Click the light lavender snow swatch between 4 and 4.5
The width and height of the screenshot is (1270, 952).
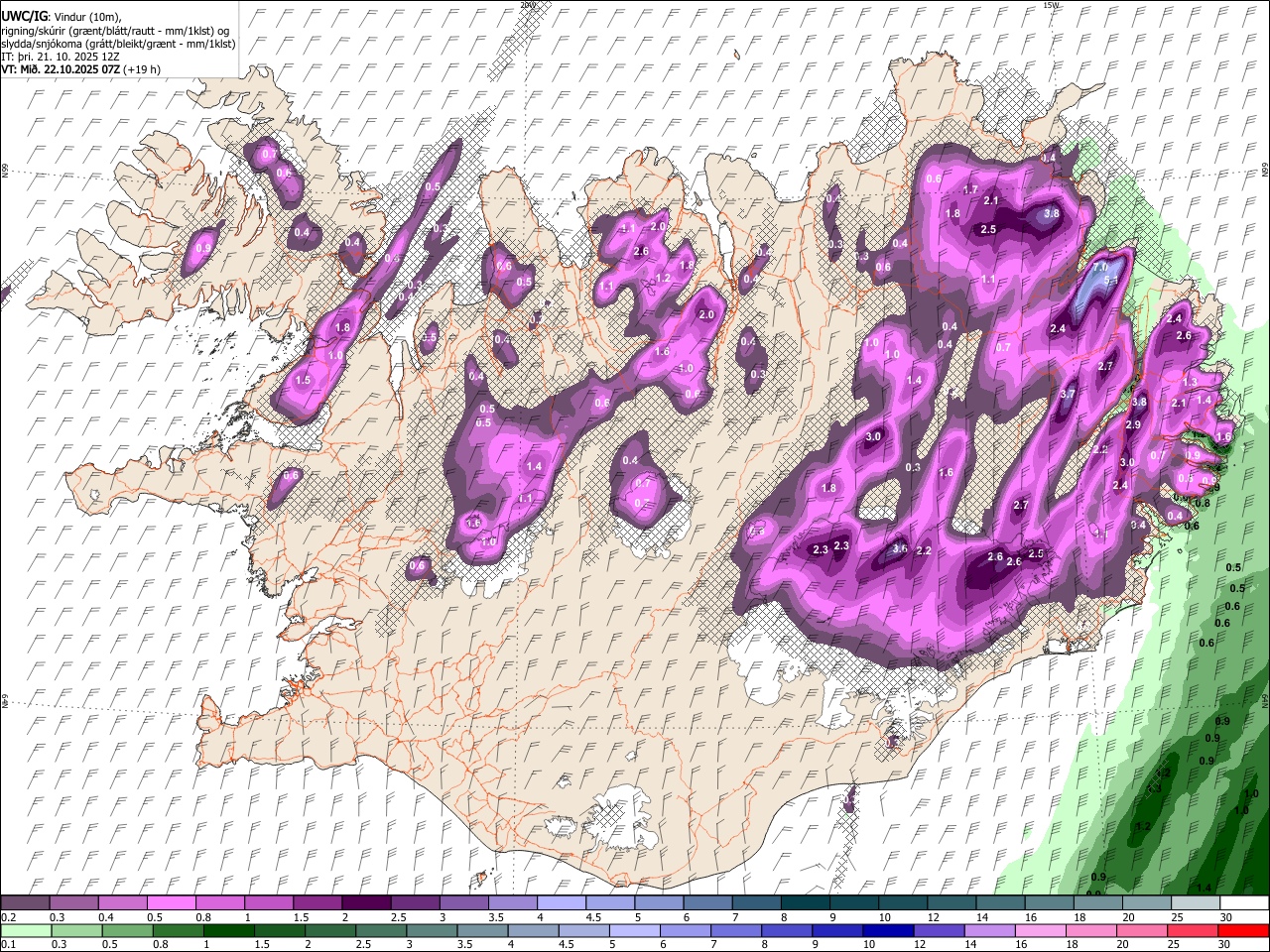[x=561, y=903]
